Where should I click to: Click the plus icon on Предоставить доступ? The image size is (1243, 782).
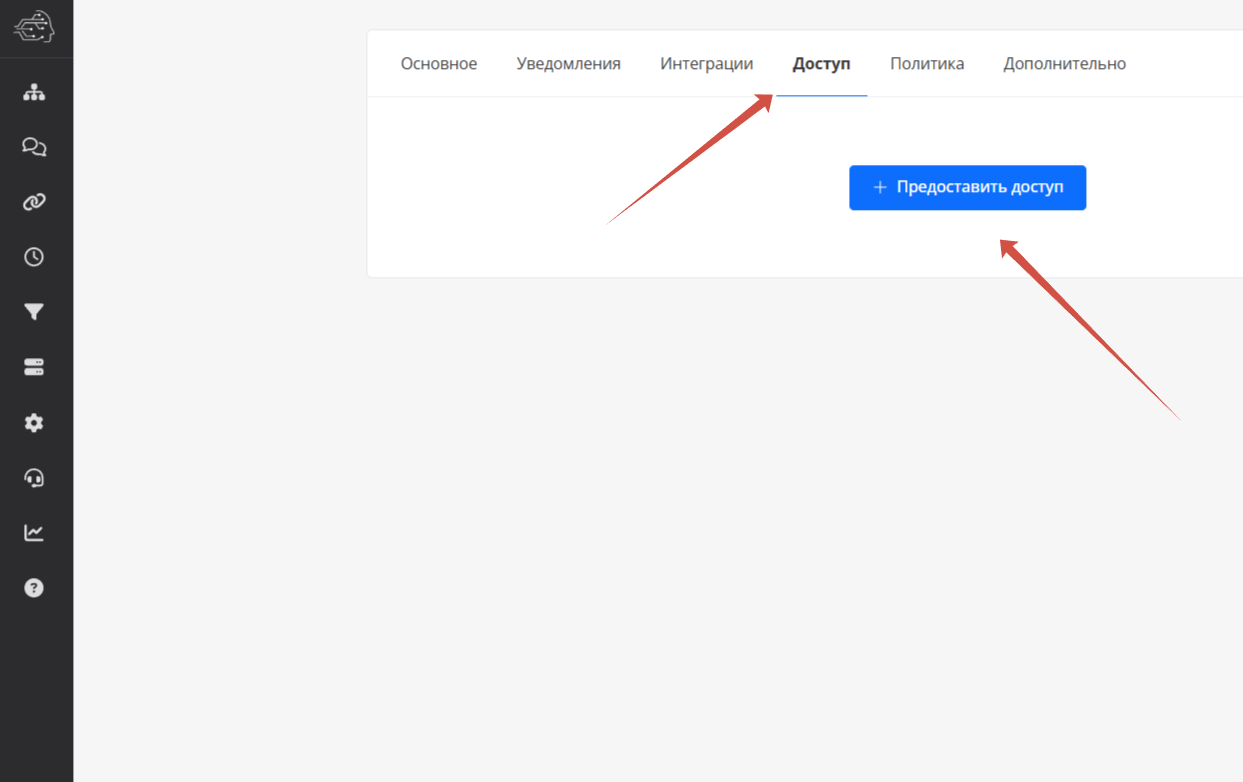pos(880,188)
